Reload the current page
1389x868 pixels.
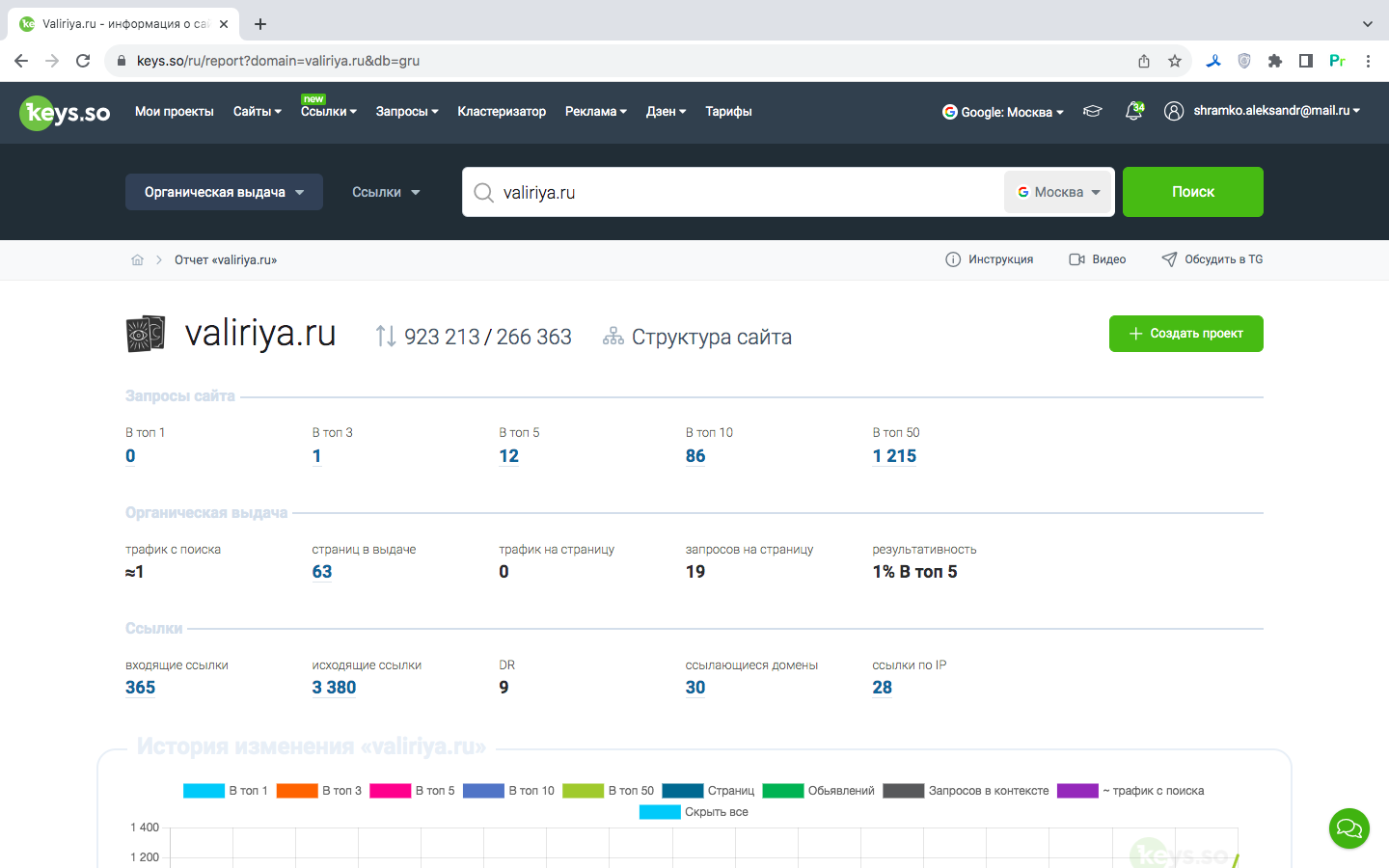(x=83, y=61)
